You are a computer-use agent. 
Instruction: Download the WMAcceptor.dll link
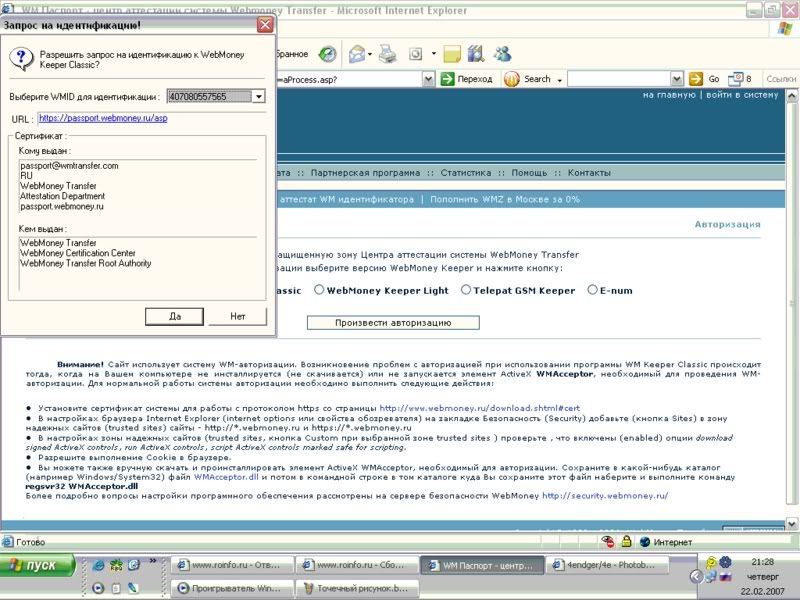[x=226, y=477]
